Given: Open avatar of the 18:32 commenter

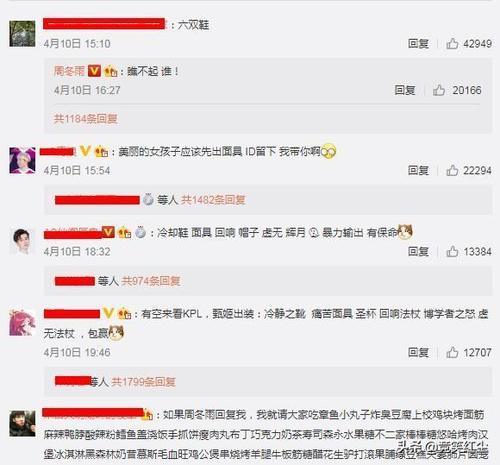Looking at the screenshot, I should (22, 241).
